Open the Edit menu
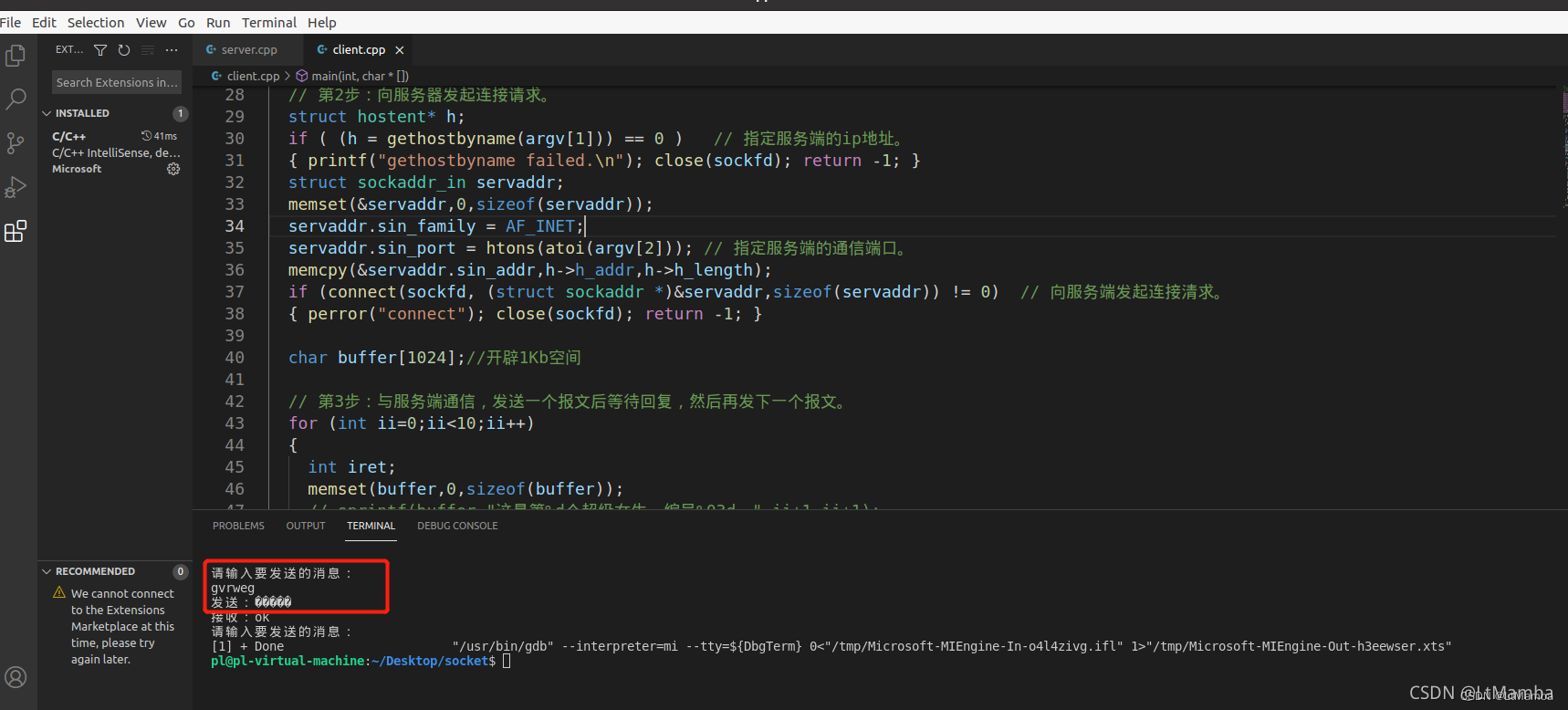The width and height of the screenshot is (1568, 710). 44,23
